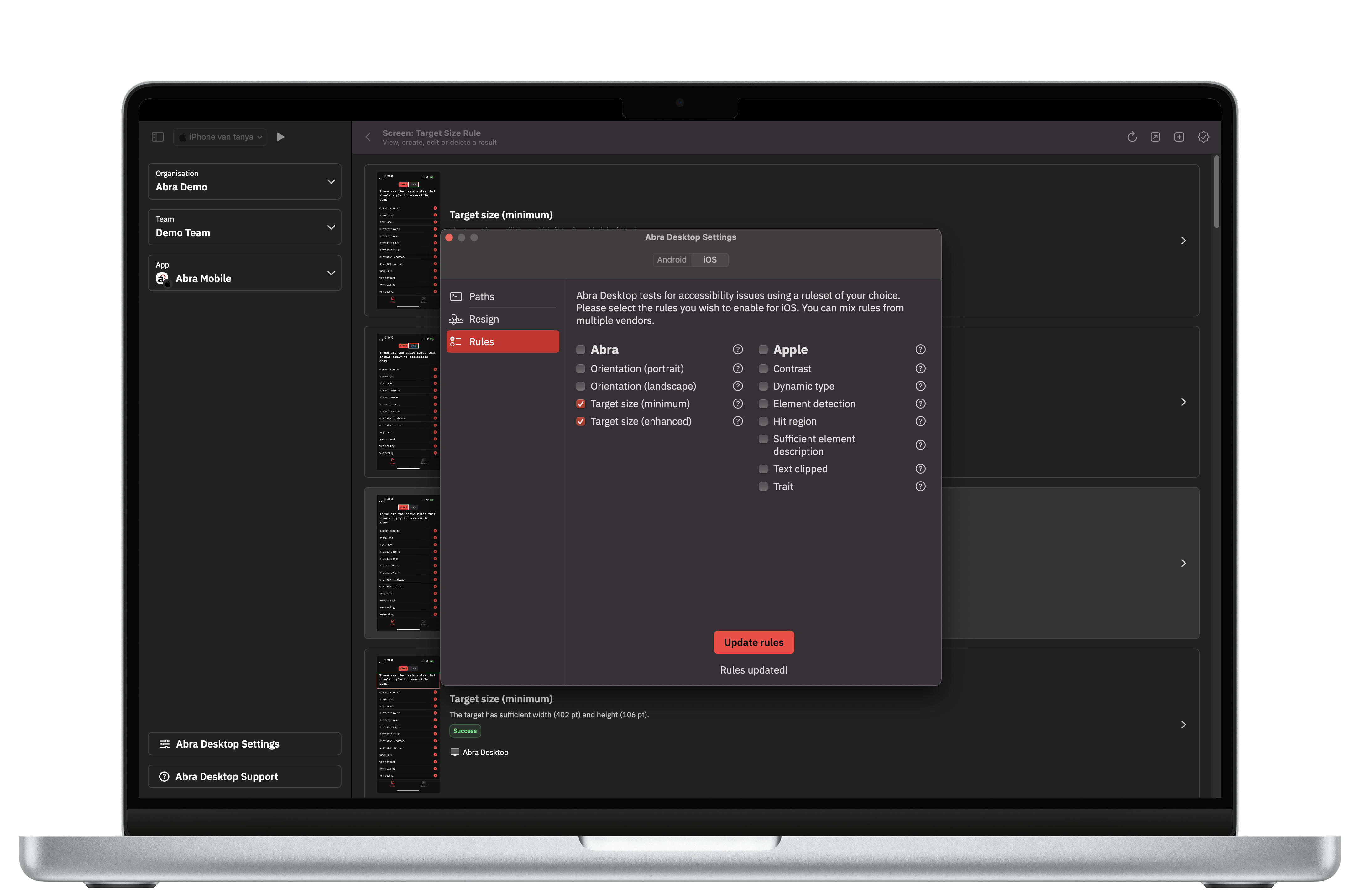Open help for Hit region
1360x896 pixels.
tap(921, 421)
